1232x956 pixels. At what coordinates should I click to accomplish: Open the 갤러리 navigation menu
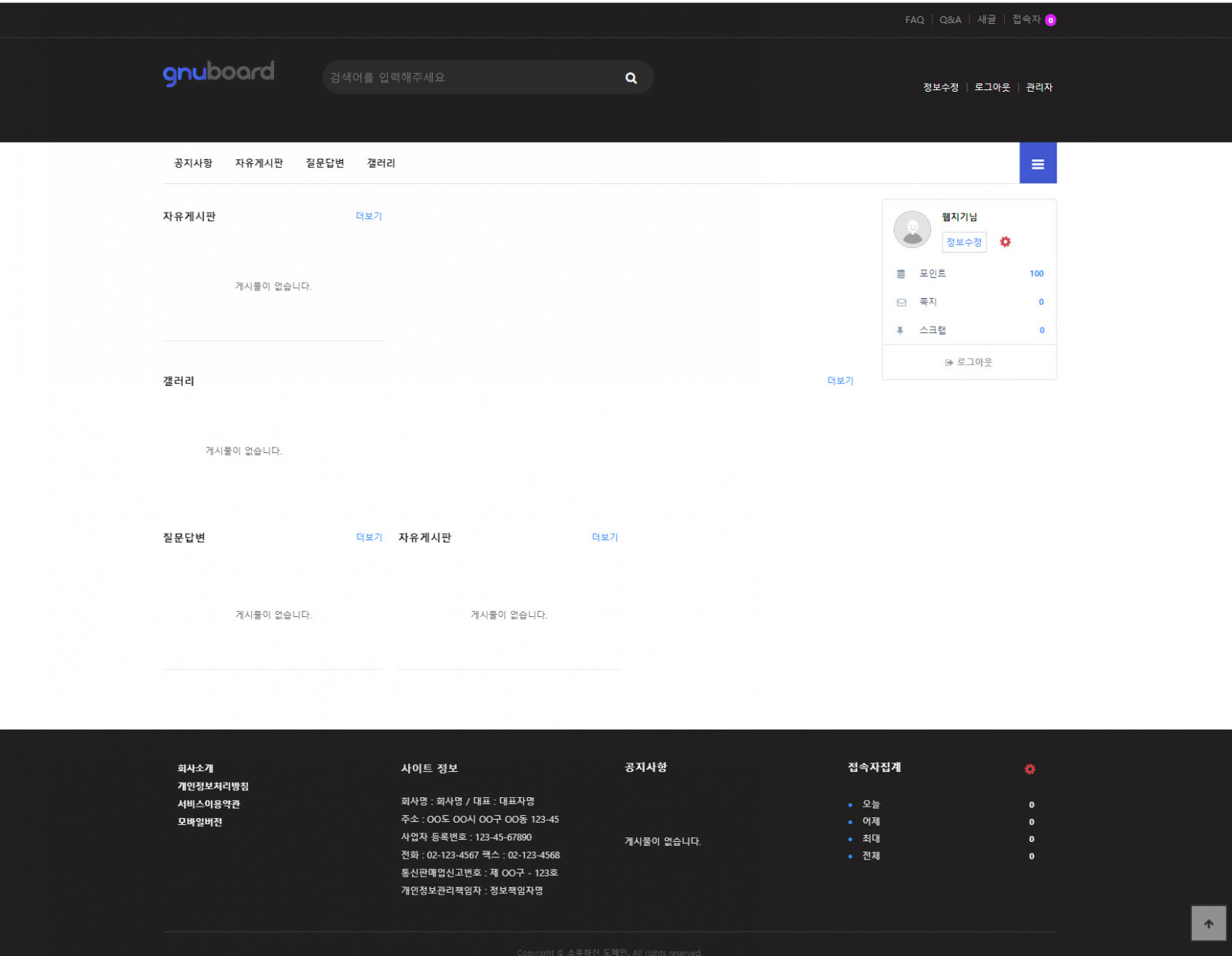point(380,163)
